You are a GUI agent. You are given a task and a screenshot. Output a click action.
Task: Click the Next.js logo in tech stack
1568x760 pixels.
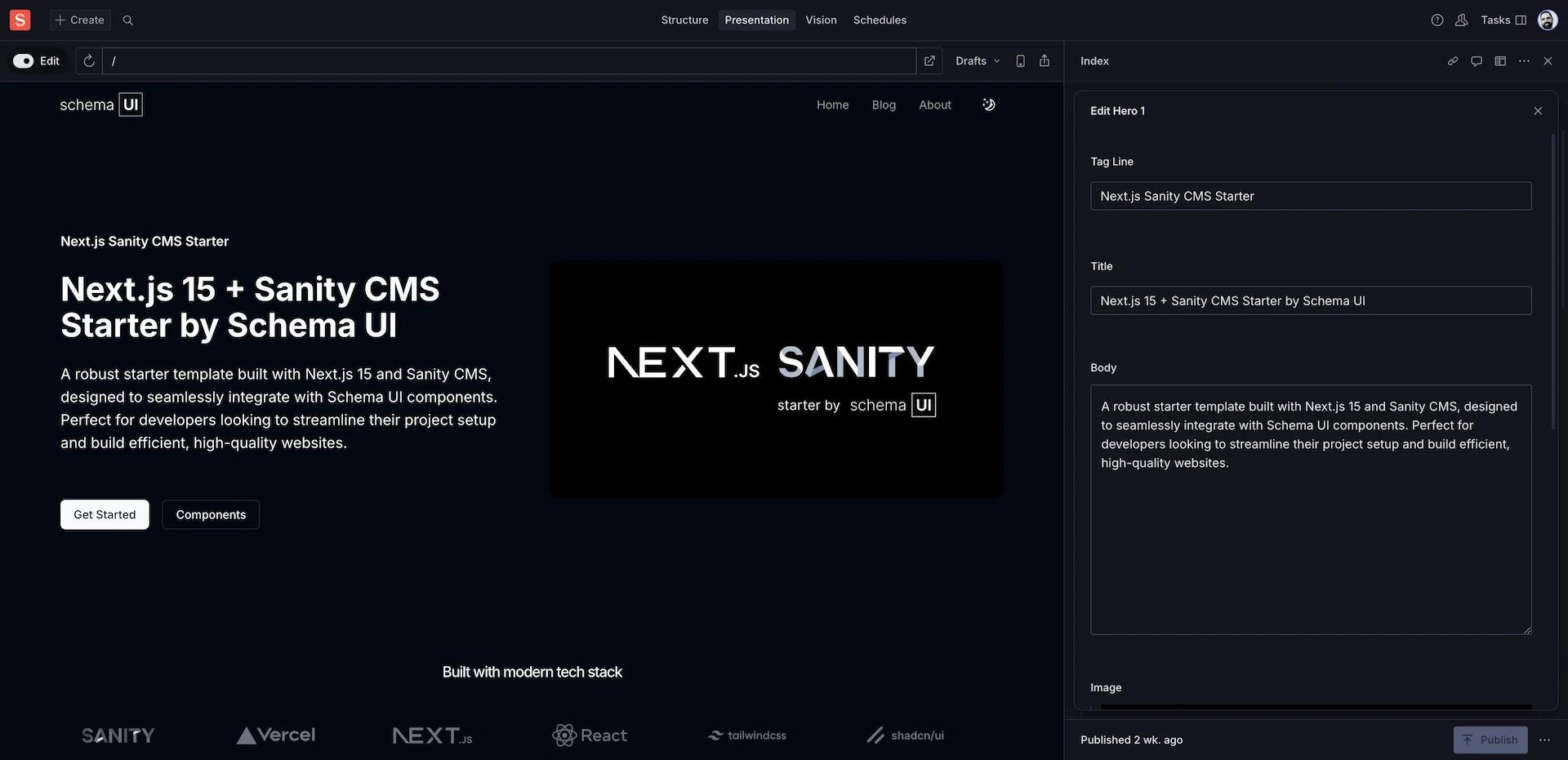(432, 736)
